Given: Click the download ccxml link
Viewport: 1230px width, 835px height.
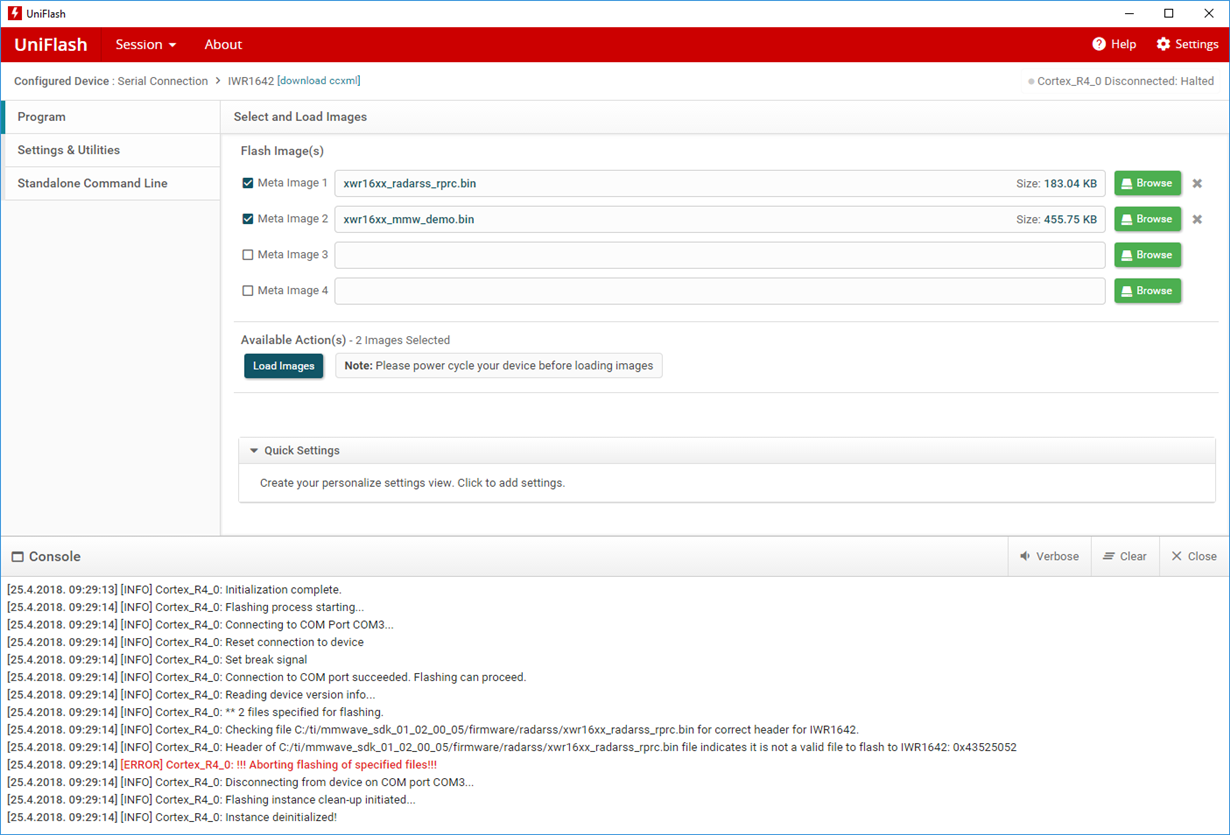Looking at the screenshot, I should click(319, 81).
